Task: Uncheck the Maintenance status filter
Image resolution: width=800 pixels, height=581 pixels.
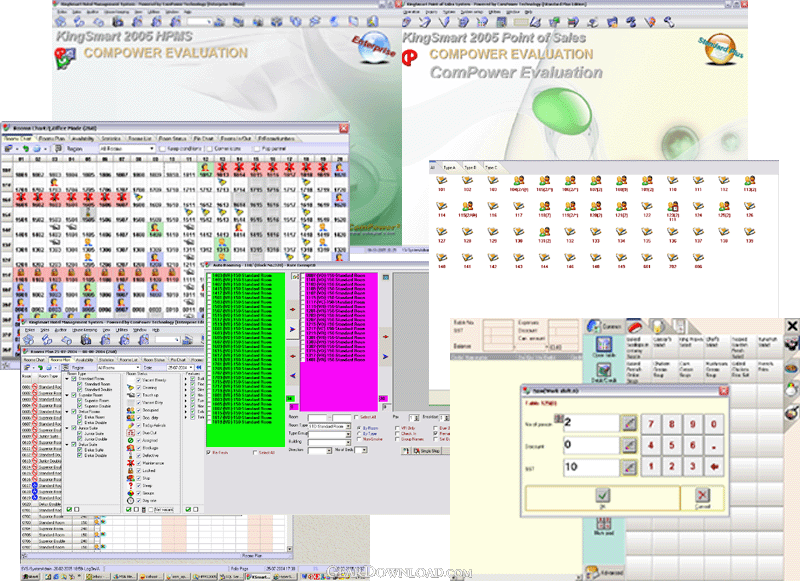Action: tap(138, 463)
